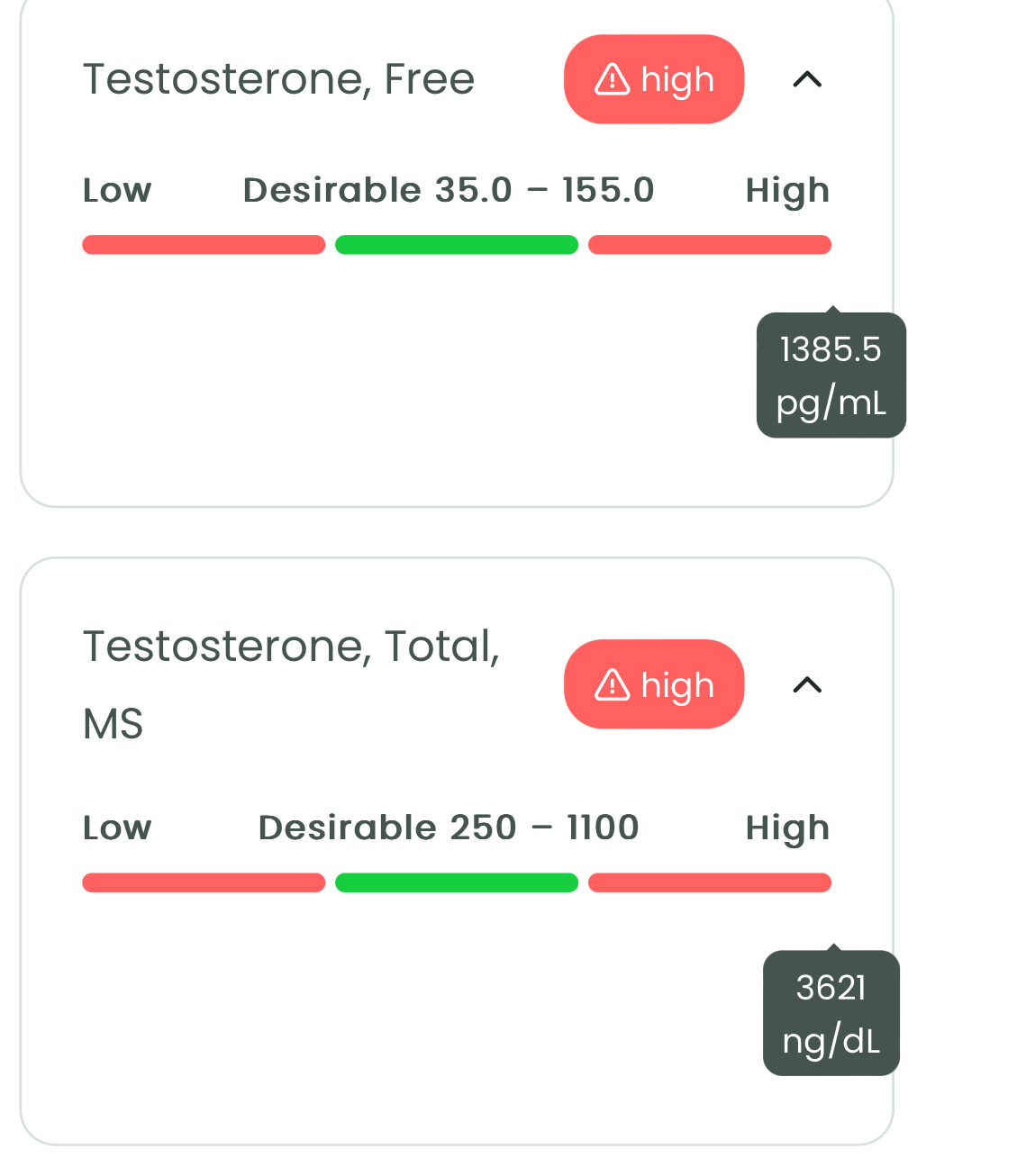Click the High label on Total testosterone
Image resolution: width=1026 pixels, height=1176 pixels.
tap(787, 828)
